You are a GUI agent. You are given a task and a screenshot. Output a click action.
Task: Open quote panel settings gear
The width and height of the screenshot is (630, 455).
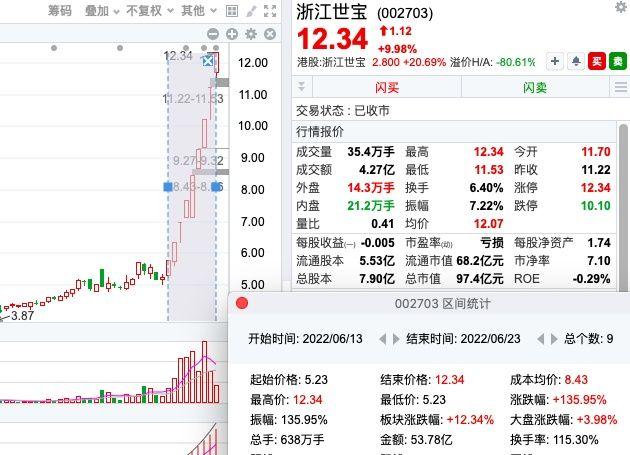coord(622,6)
